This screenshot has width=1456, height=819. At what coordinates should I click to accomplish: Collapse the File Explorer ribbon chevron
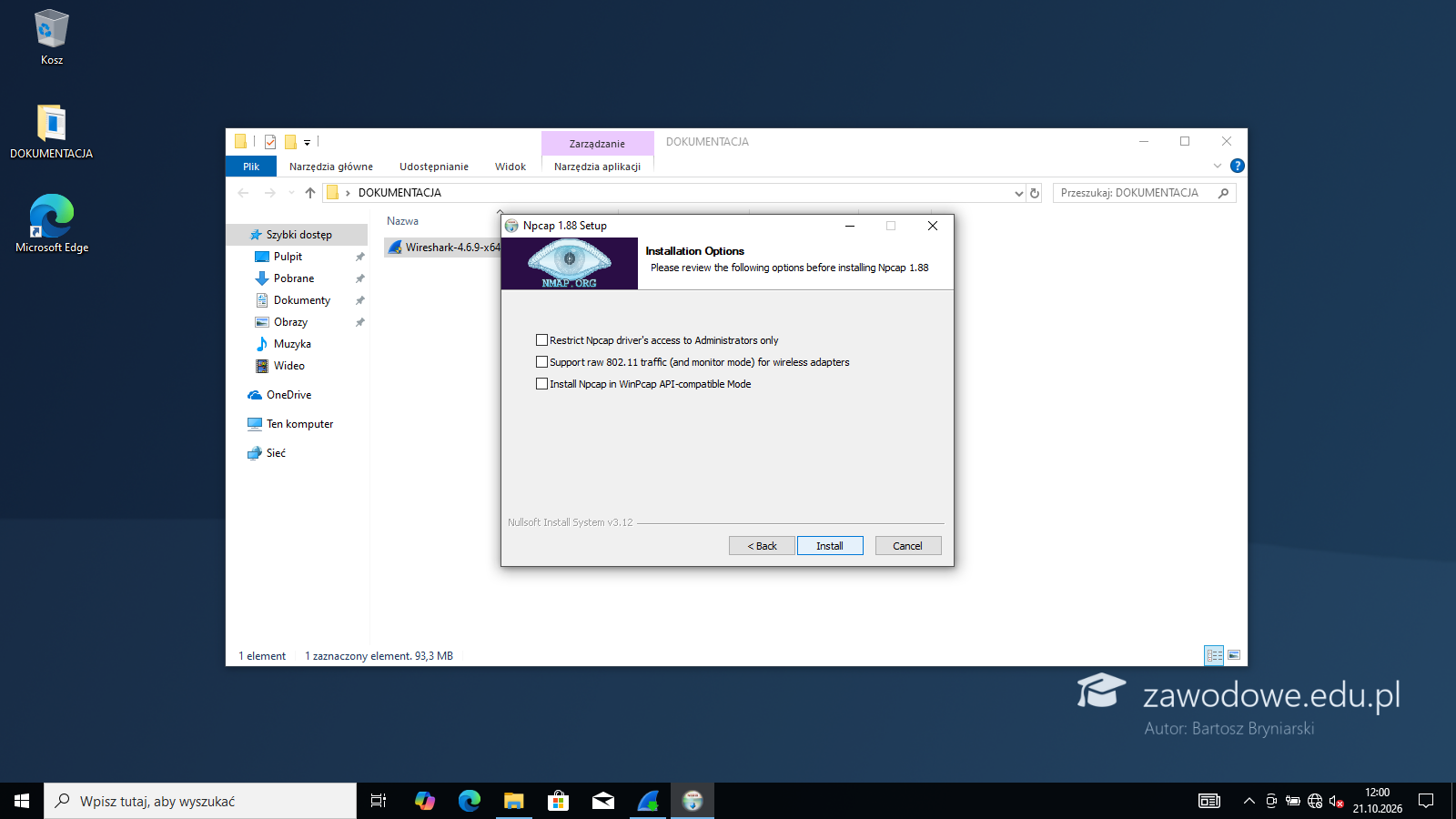coord(1218,166)
